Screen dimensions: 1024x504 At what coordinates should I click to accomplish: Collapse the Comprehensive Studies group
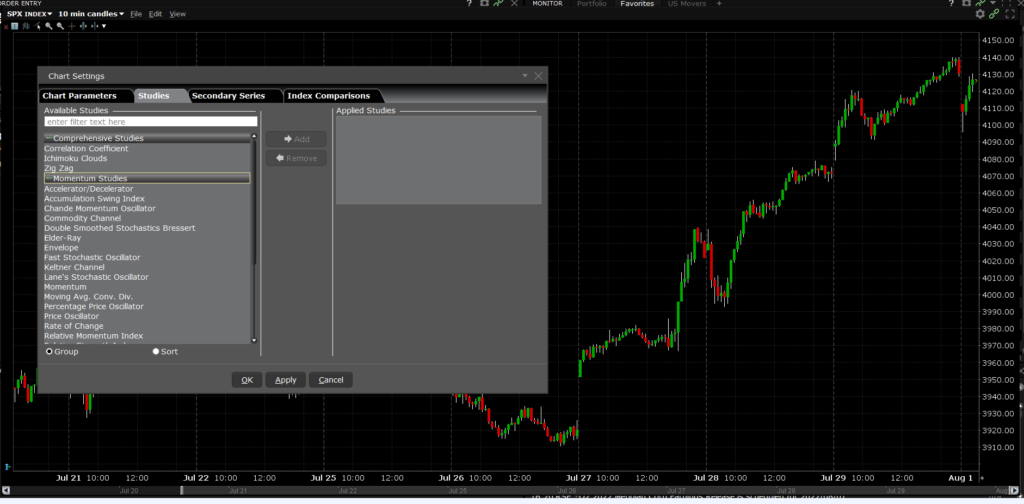(x=48, y=138)
